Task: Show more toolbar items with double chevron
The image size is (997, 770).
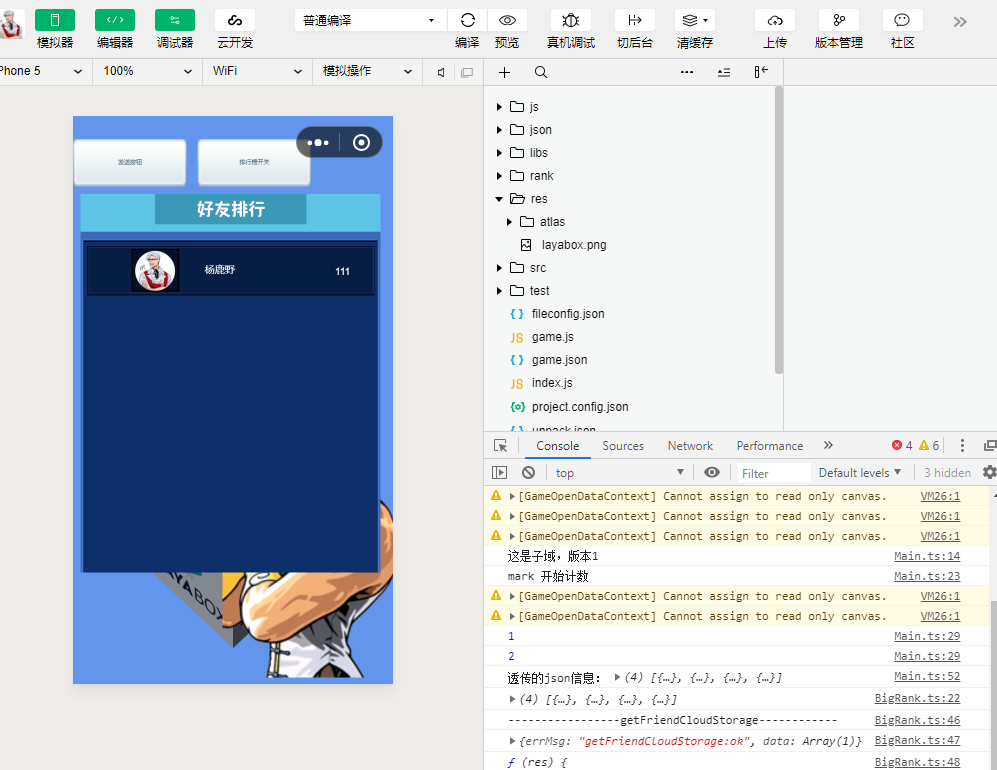Action: [960, 22]
